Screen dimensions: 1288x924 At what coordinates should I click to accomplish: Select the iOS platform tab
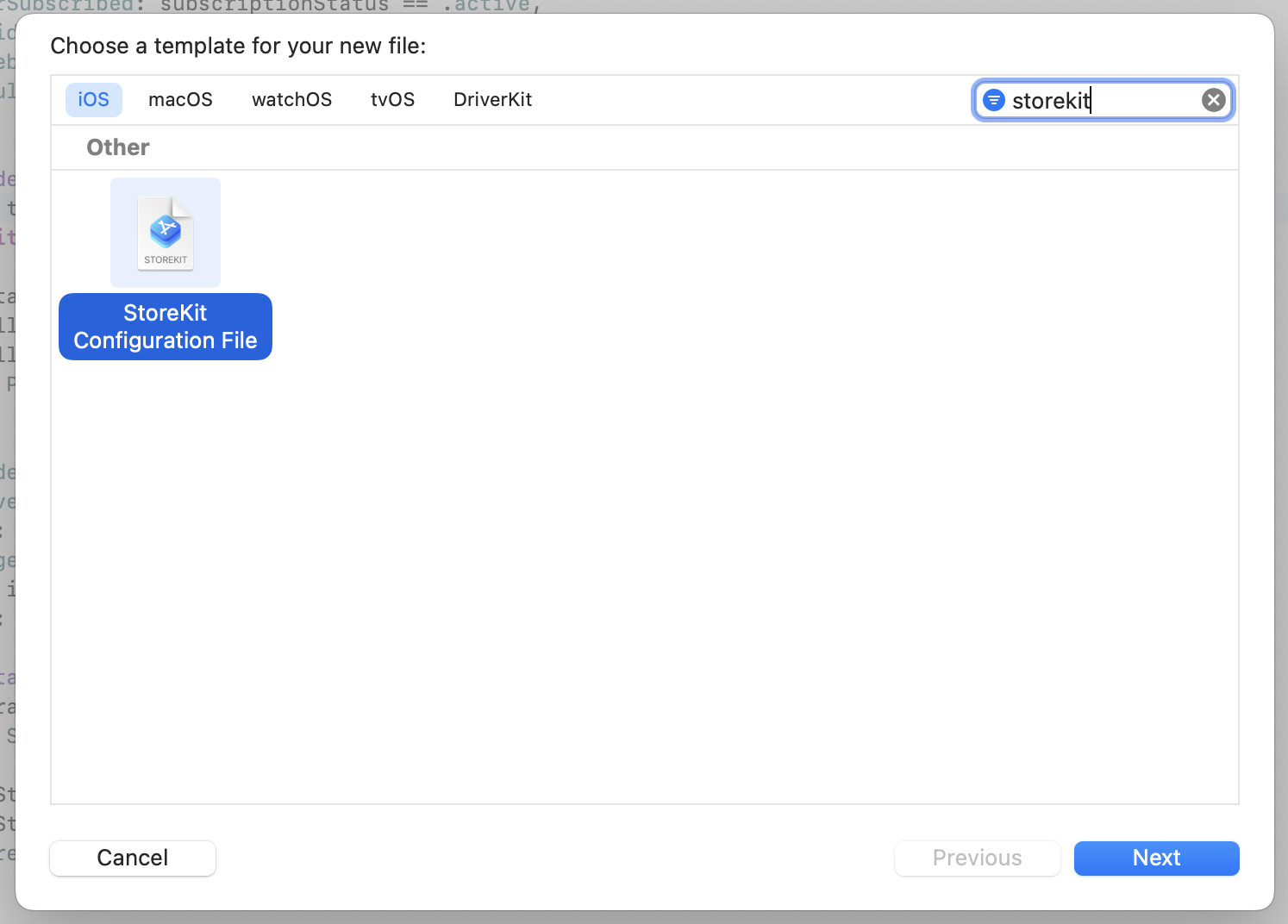(x=93, y=100)
